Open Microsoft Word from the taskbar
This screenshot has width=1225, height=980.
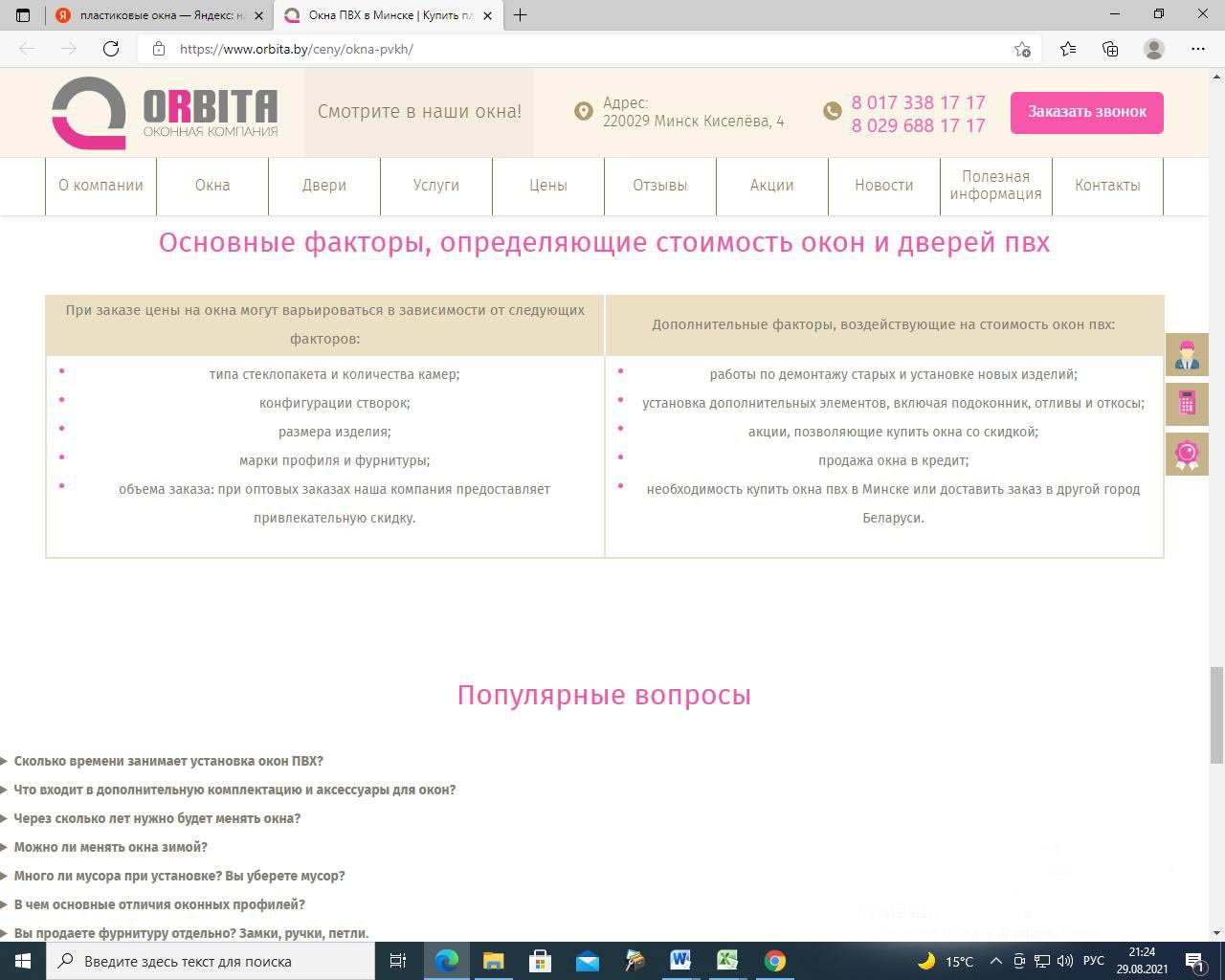(x=680, y=961)
